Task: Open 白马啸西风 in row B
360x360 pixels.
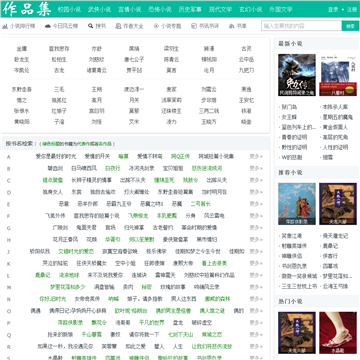Action: tap(84, 168)
